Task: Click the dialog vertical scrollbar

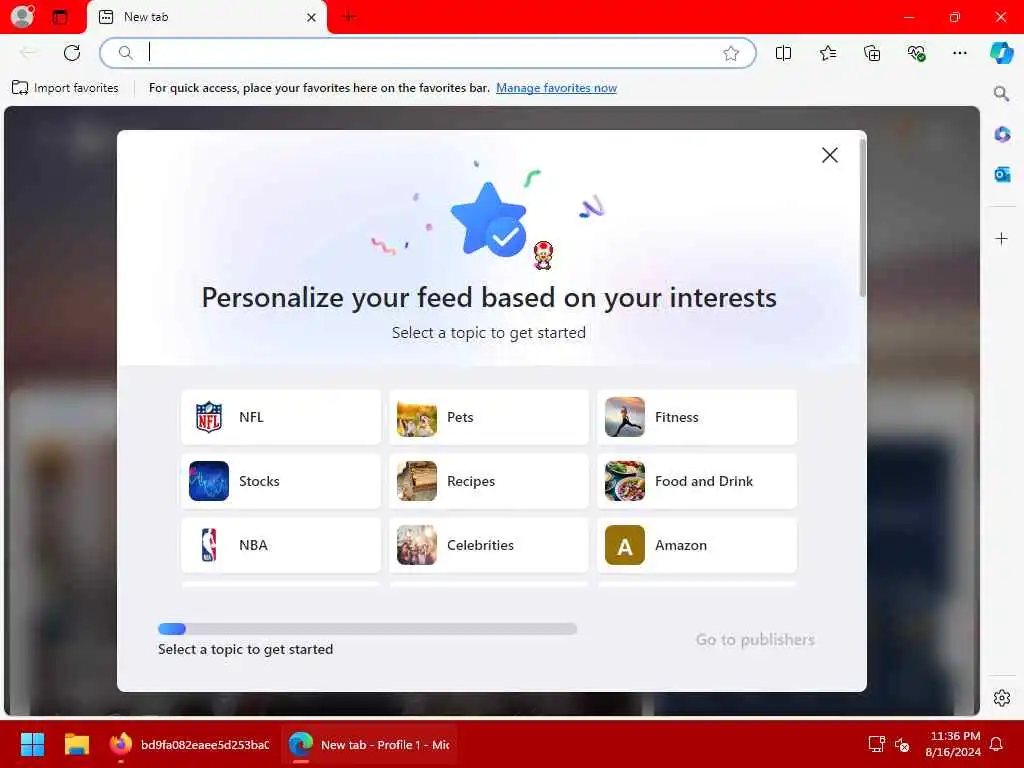Action: click(x=863, y=218)
